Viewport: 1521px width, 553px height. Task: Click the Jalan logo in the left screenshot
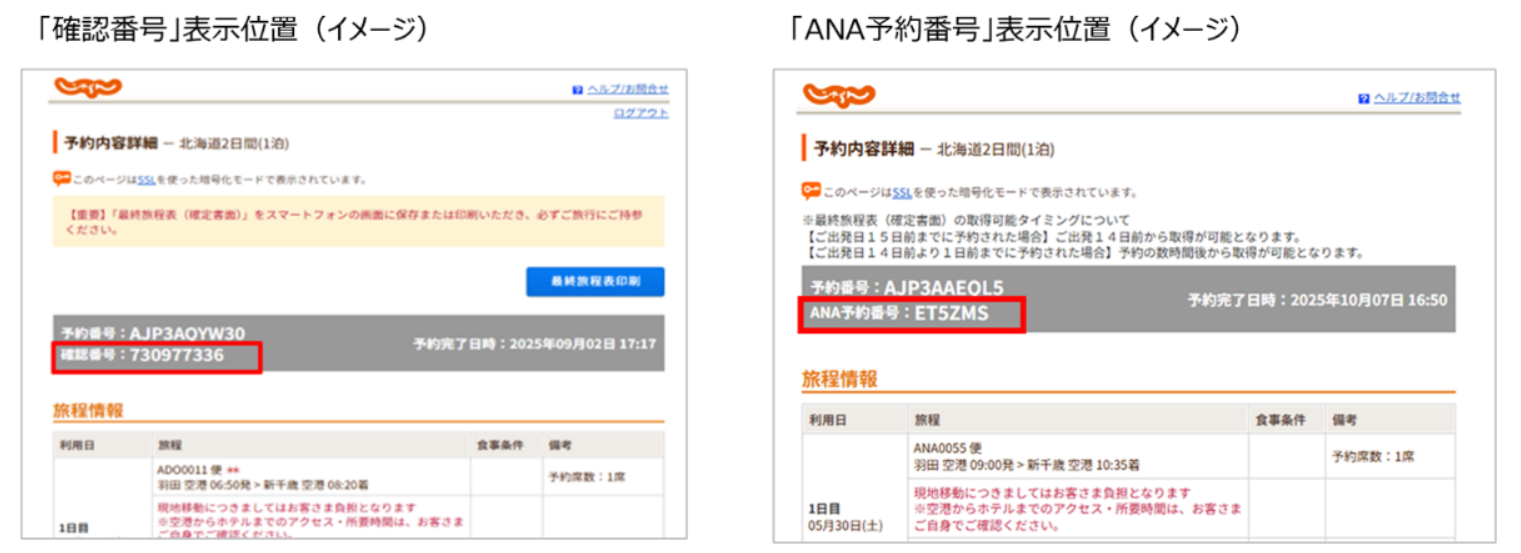[x=87, y=88]
